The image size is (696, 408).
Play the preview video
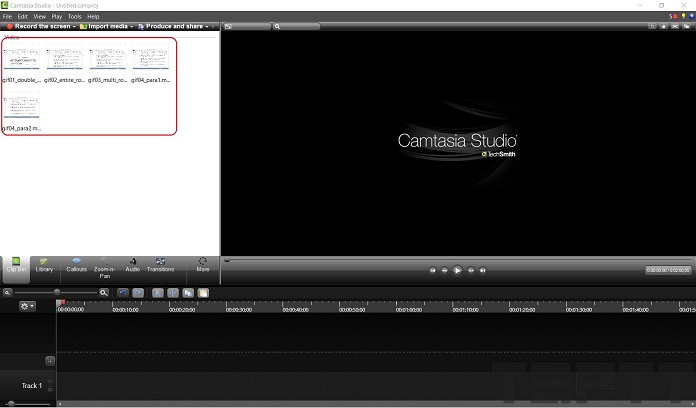(x=457, y=270)
